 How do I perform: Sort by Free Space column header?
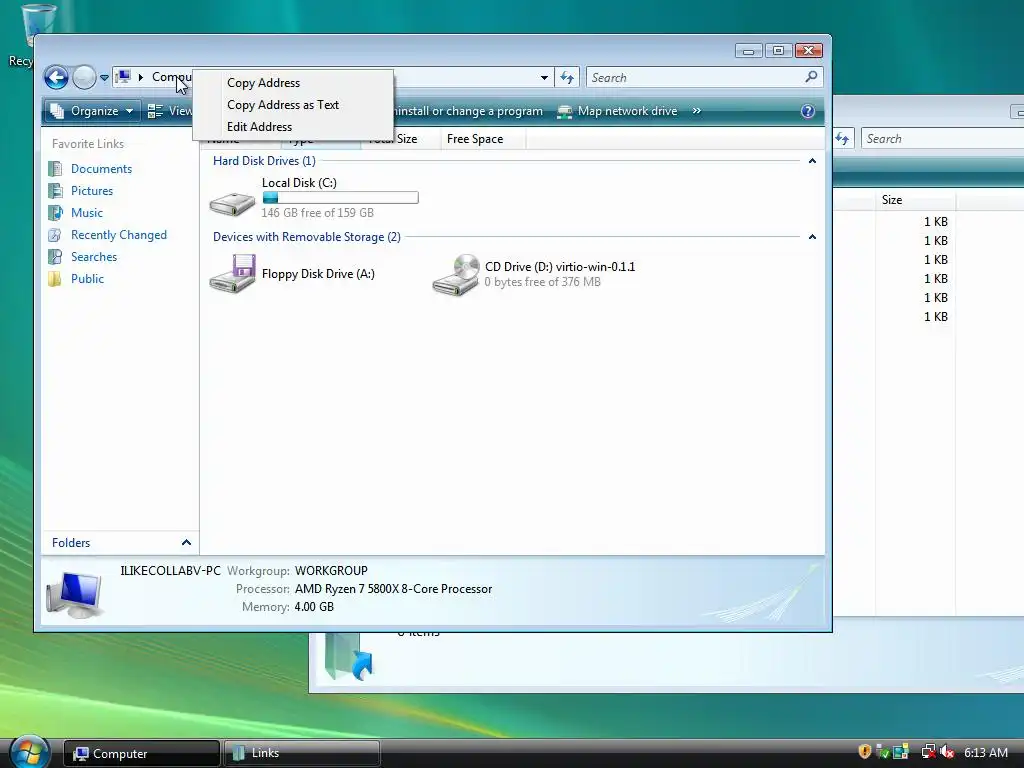[483, 139]
